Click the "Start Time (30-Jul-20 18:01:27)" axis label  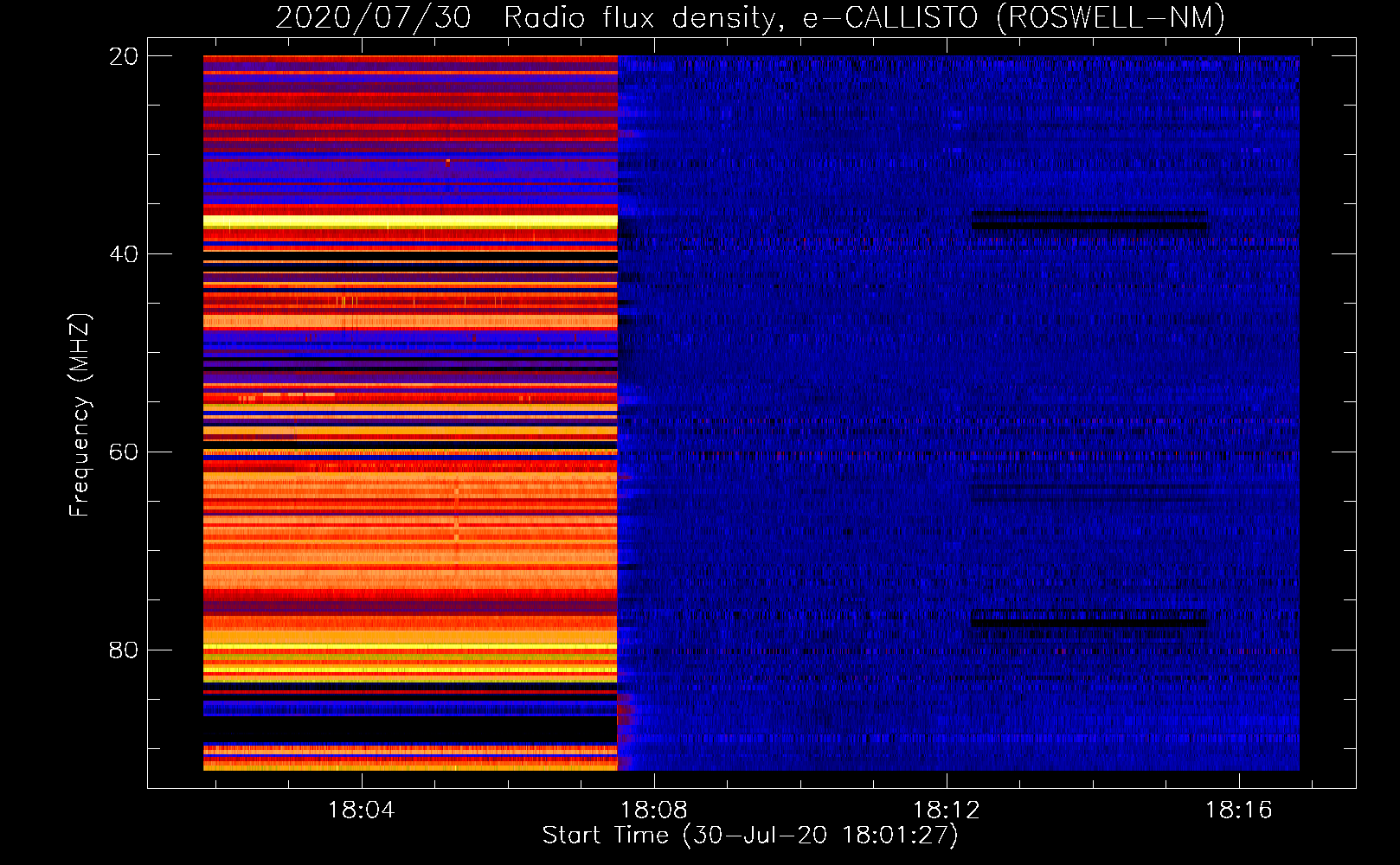pyautogui.click(x=750, y=836)
